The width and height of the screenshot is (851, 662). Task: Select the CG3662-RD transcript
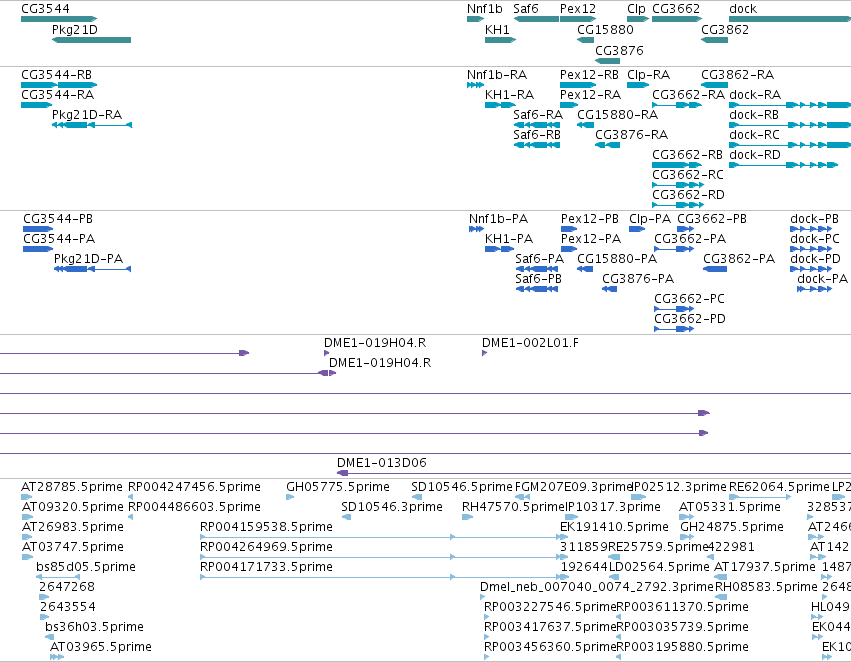678,205
